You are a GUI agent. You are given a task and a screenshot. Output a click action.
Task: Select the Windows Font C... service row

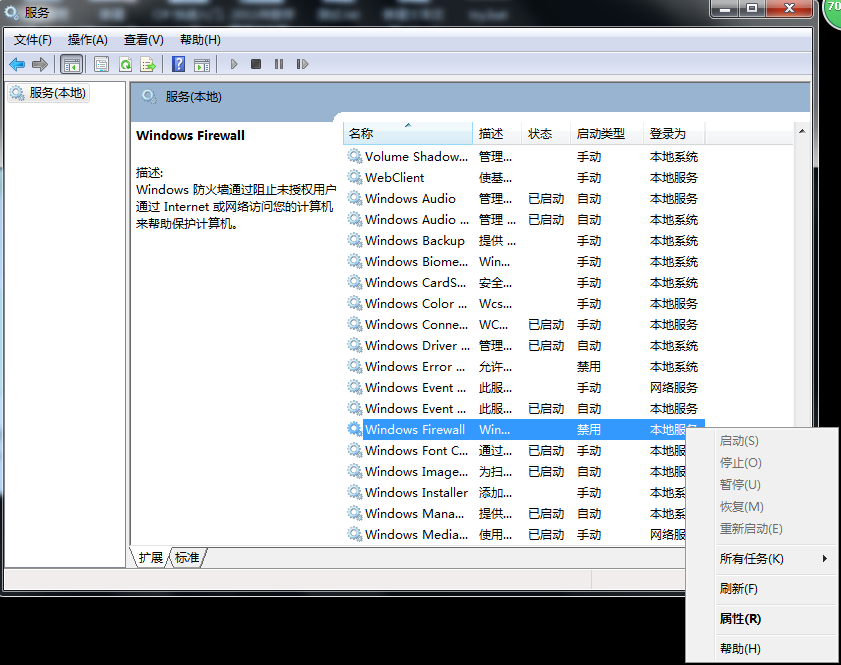coord(515,450)
